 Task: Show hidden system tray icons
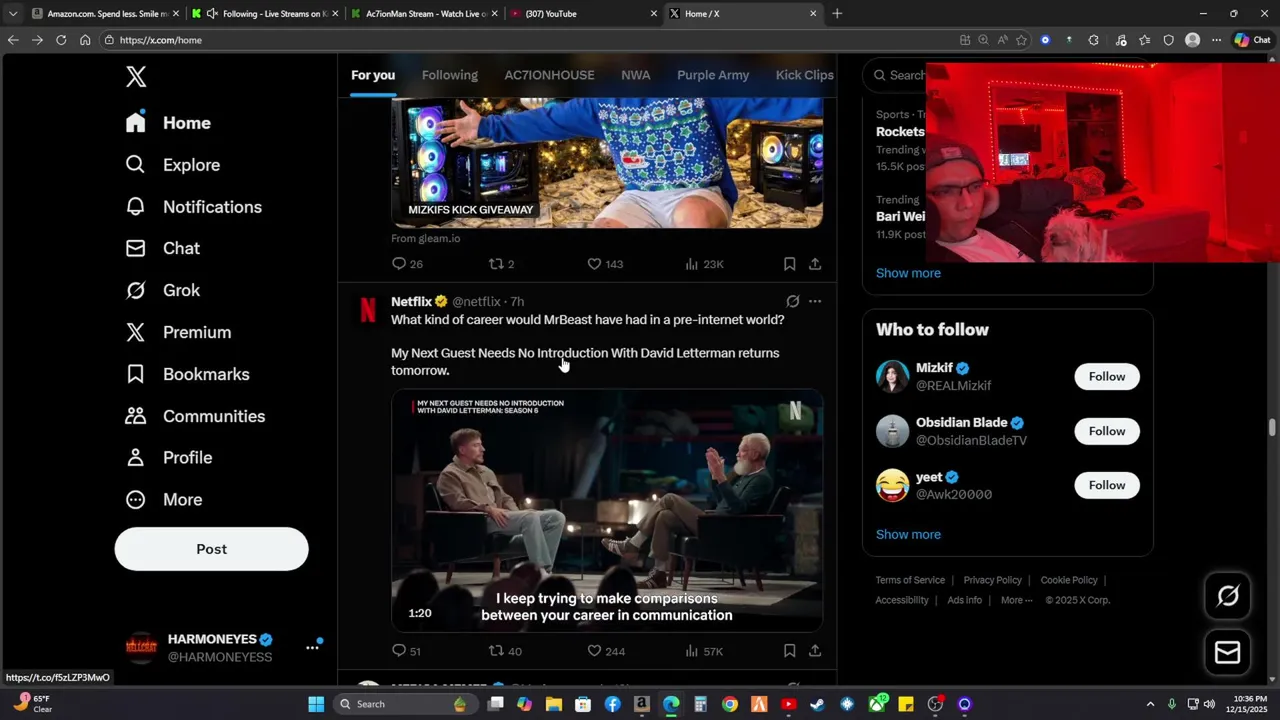click(x=1150, y=704)
